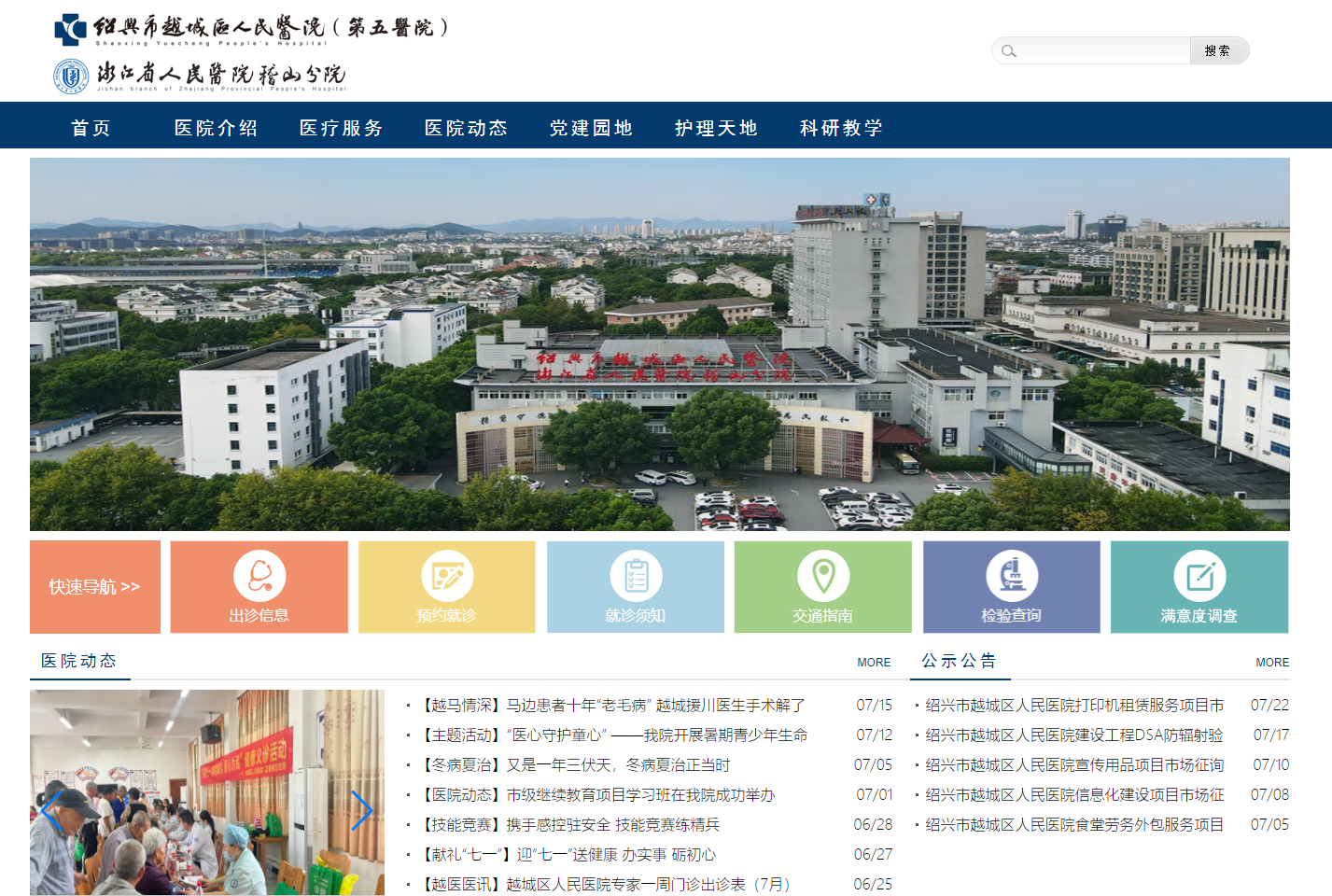
Task: Open the 就诊须知 clipboard icon
Action: tap(636, 576)
